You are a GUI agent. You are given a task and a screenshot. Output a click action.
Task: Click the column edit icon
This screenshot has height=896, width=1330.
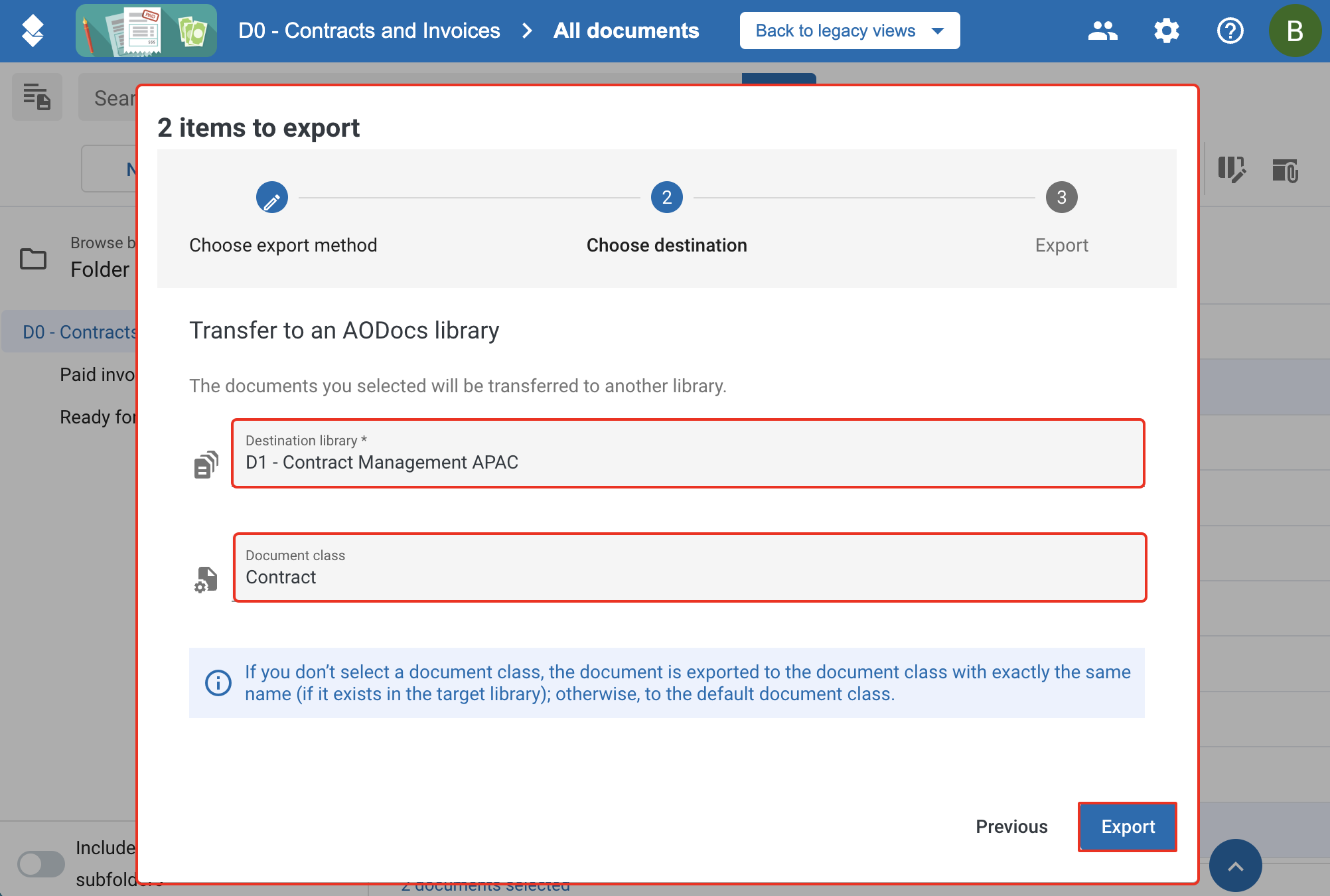click(1232, 170)
